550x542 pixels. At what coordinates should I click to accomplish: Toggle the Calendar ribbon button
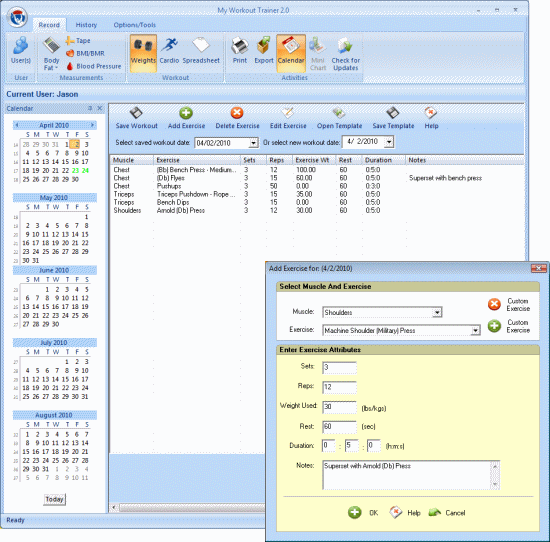pos(291,53)
